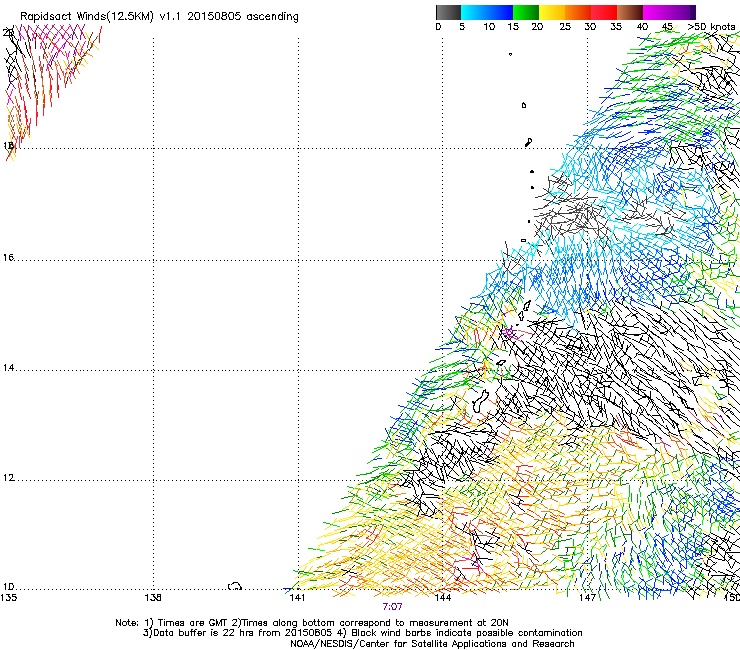
Task: Click the longitude label '144'
Action: [443, 598]
